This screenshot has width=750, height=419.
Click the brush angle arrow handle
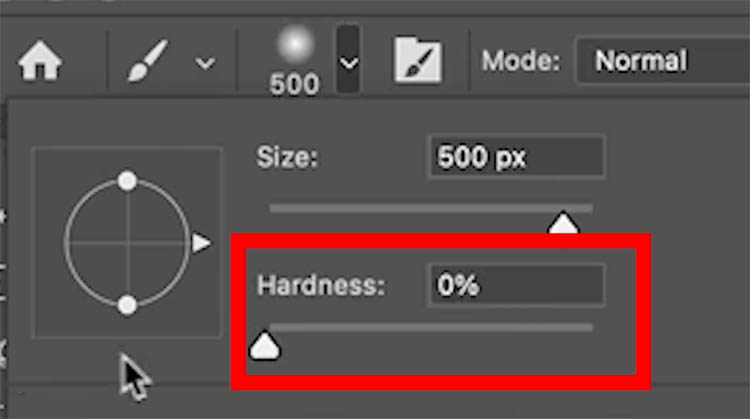(x=201, y=243)
